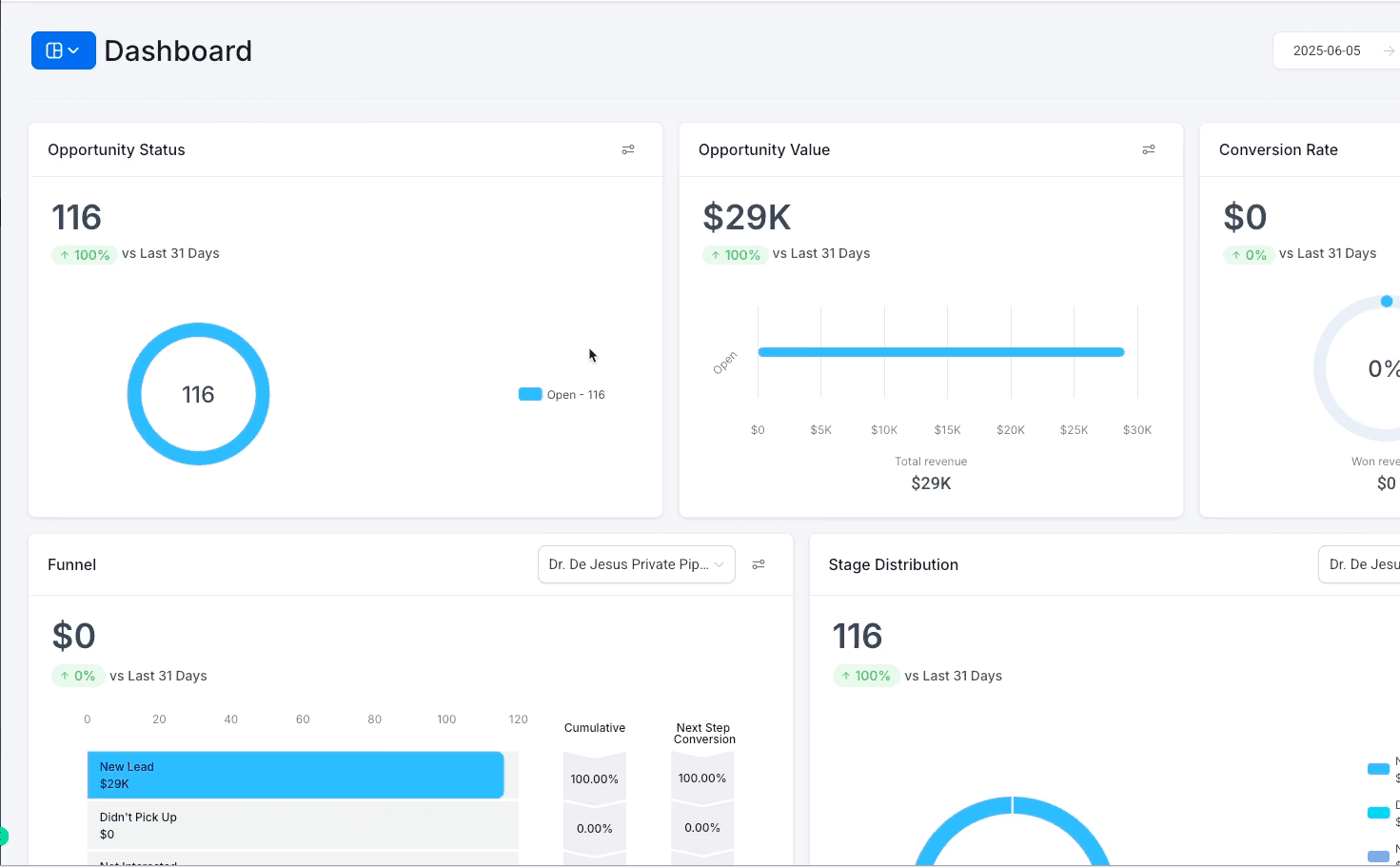Click the Conversion Rate gauge indicator dot
The image size is (1400, 867).
pos(1387,301)
